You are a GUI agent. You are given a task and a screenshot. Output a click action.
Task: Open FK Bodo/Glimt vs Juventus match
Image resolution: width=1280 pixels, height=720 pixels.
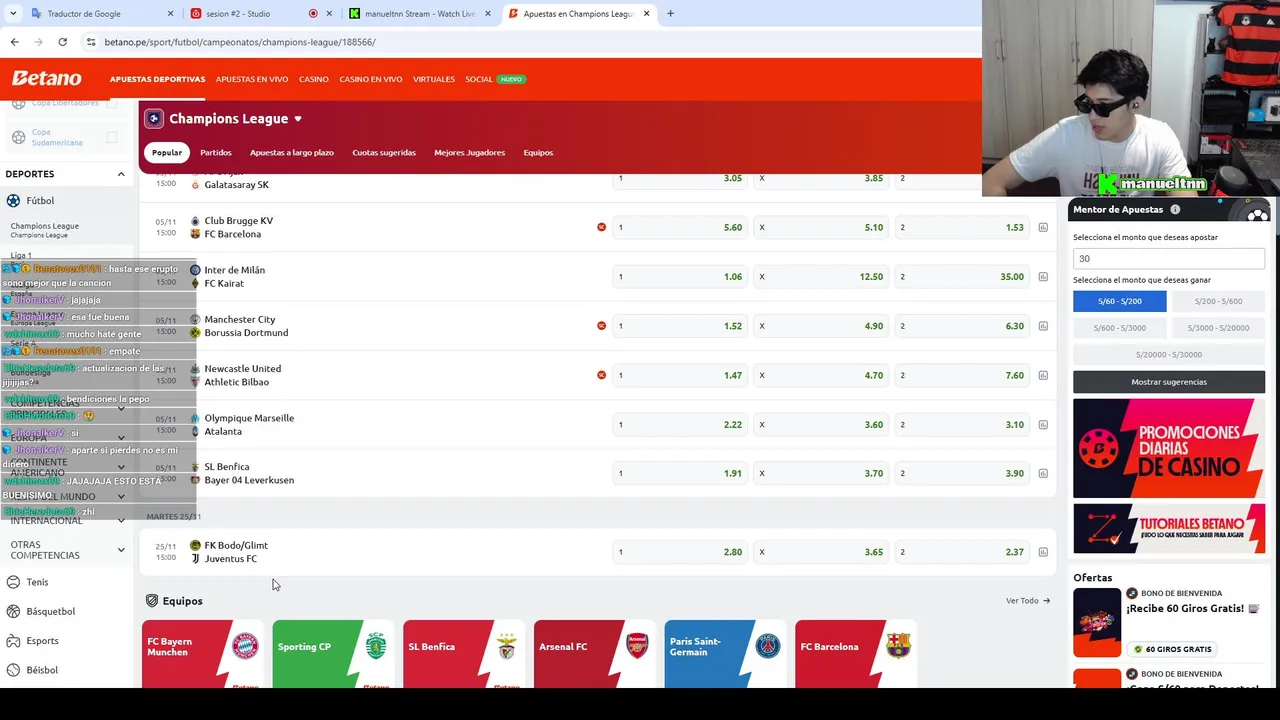pos(236,552)
